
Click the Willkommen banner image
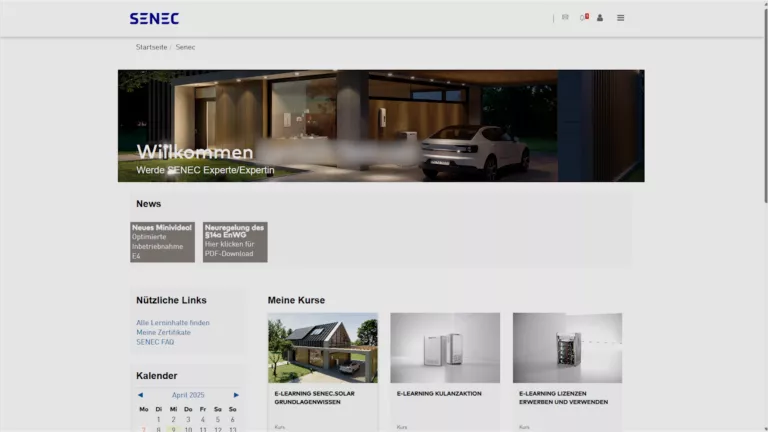point(381,126)
